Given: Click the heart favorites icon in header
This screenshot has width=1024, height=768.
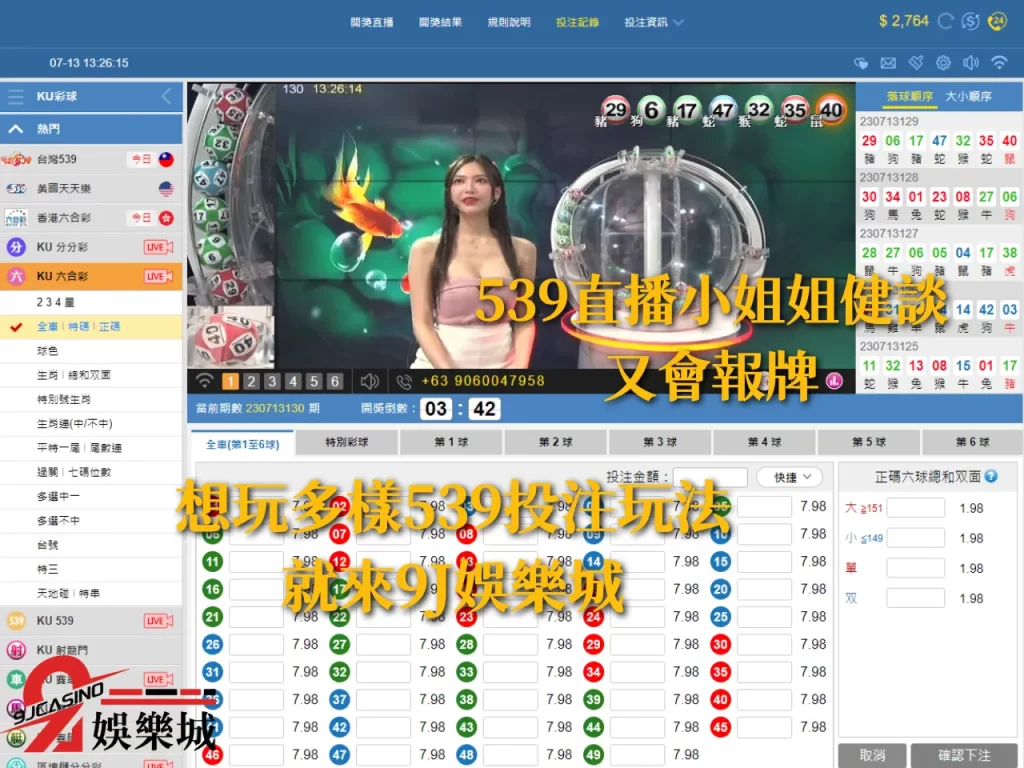Looking at the screenshot, I should coord(861,63).
